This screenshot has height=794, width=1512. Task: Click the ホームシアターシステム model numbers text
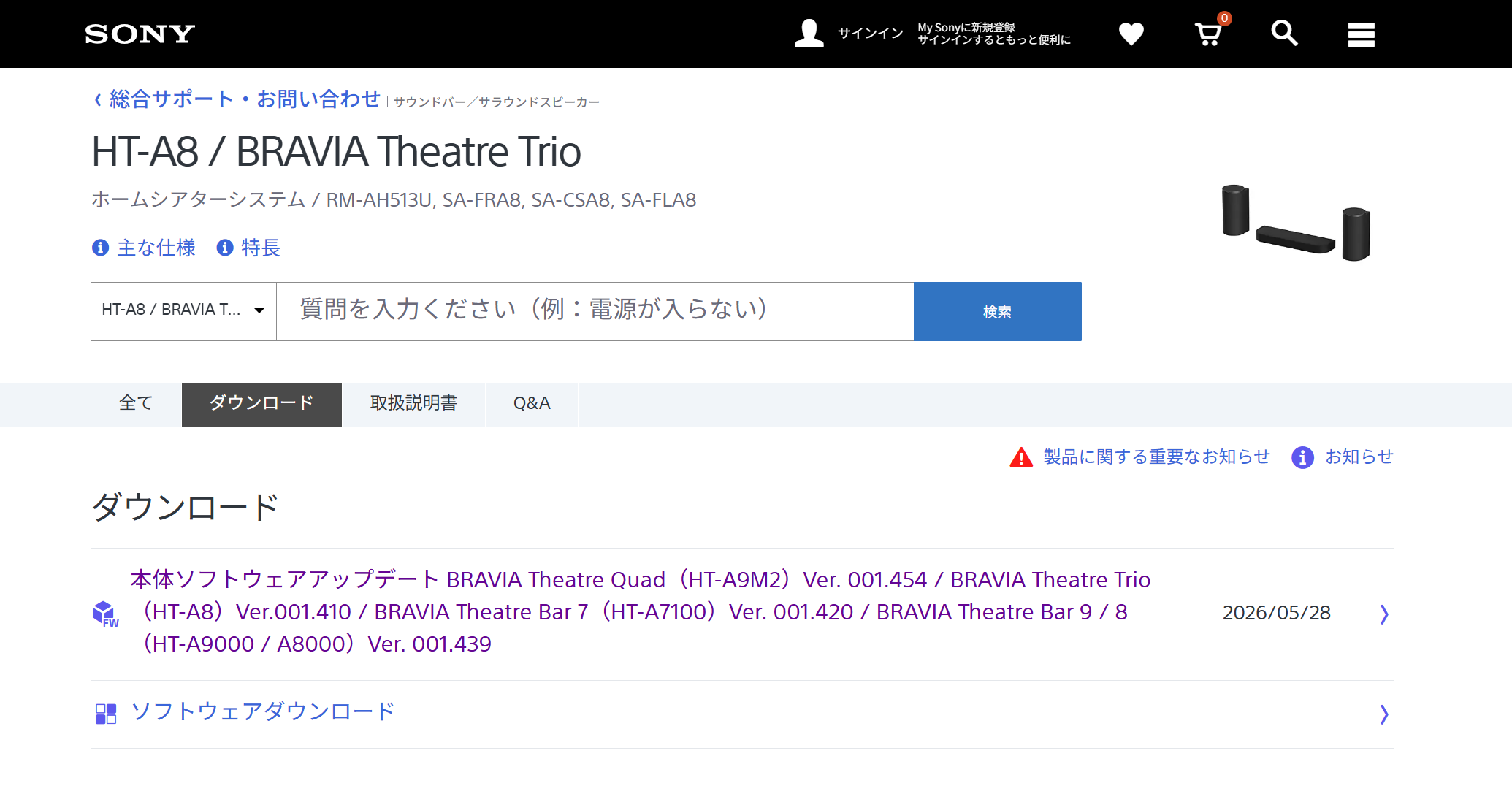394,200
